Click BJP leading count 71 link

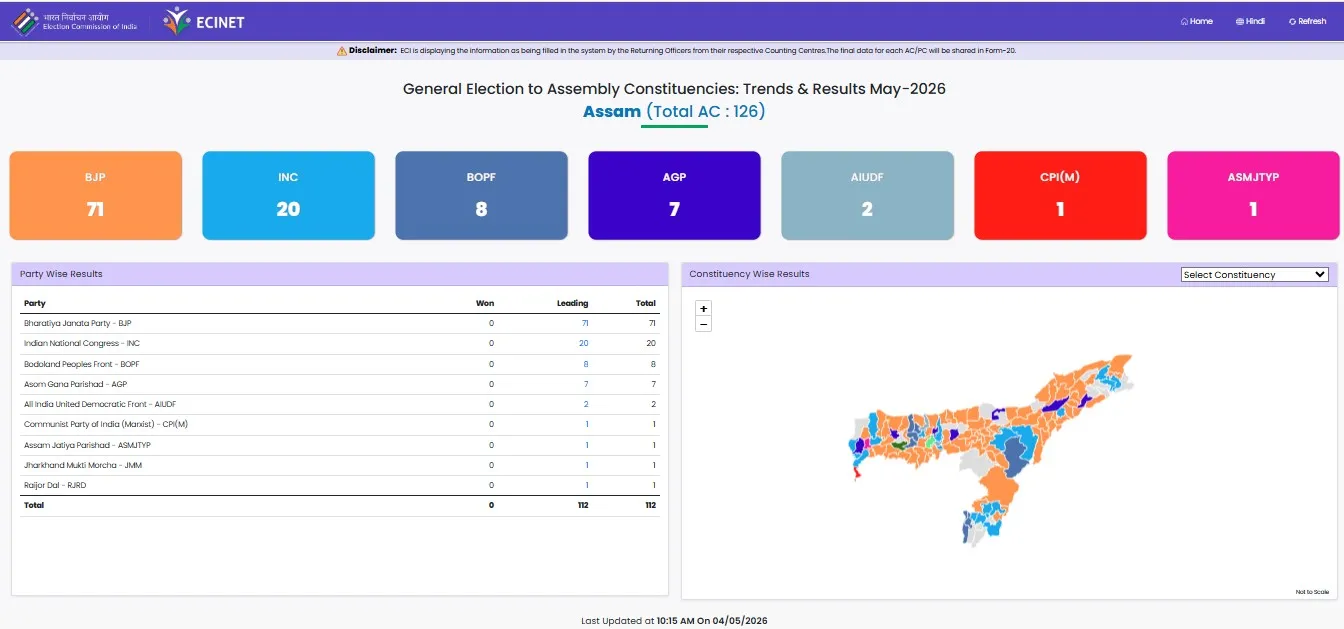pos(585,323)
